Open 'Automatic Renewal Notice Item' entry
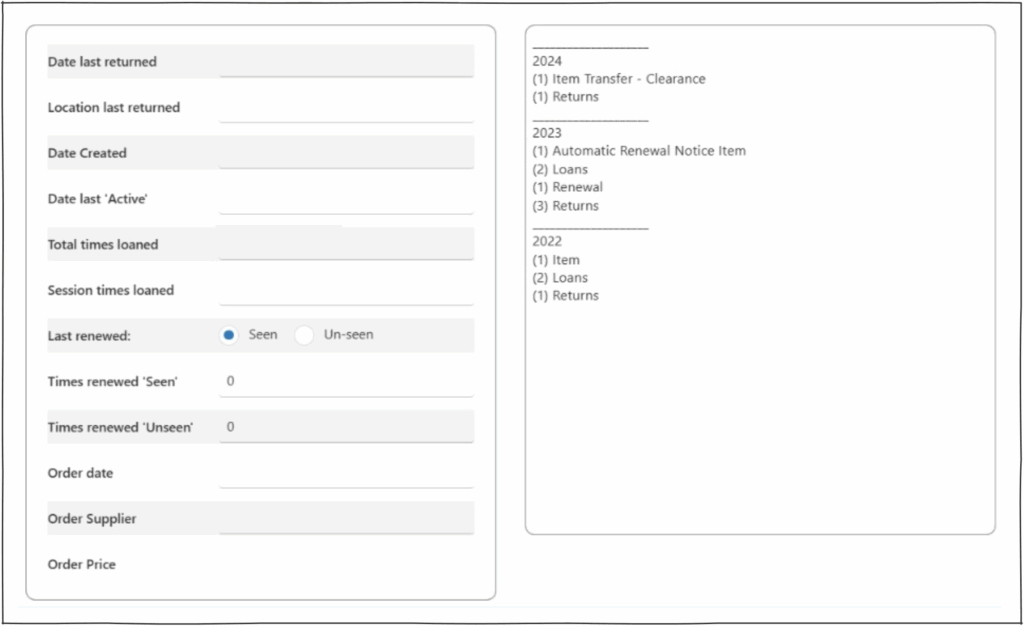This screenshot has height=626, width=1024. pyautogui.click(x=639, y=151)
